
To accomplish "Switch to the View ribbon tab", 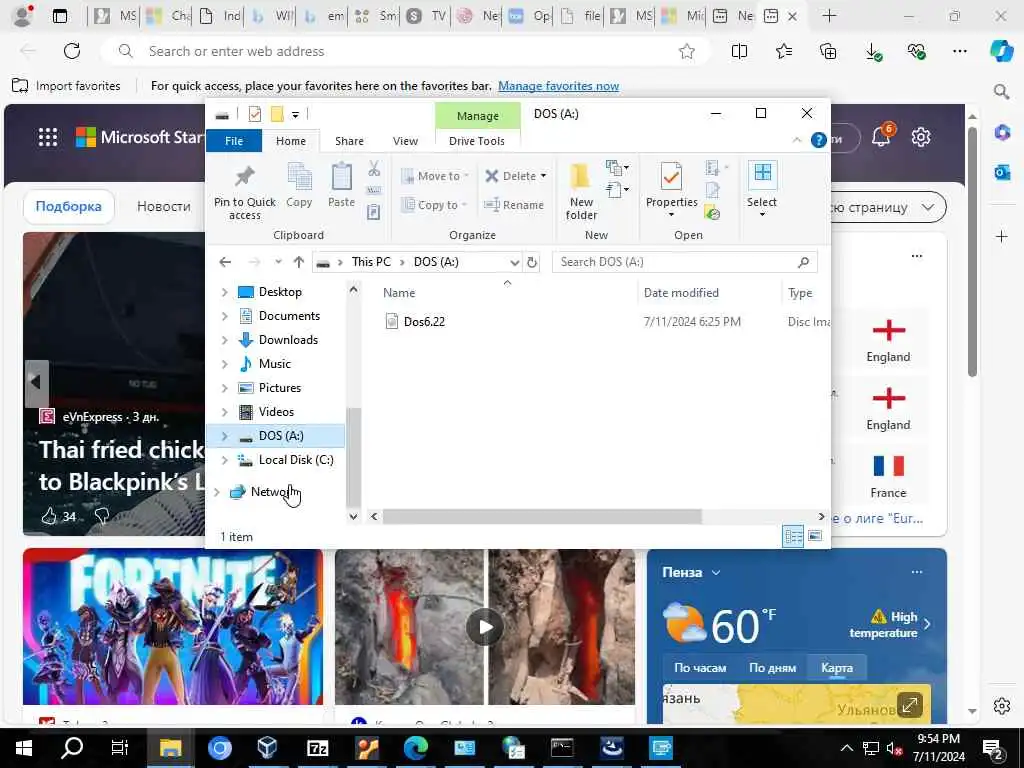I will click(405, 141).
